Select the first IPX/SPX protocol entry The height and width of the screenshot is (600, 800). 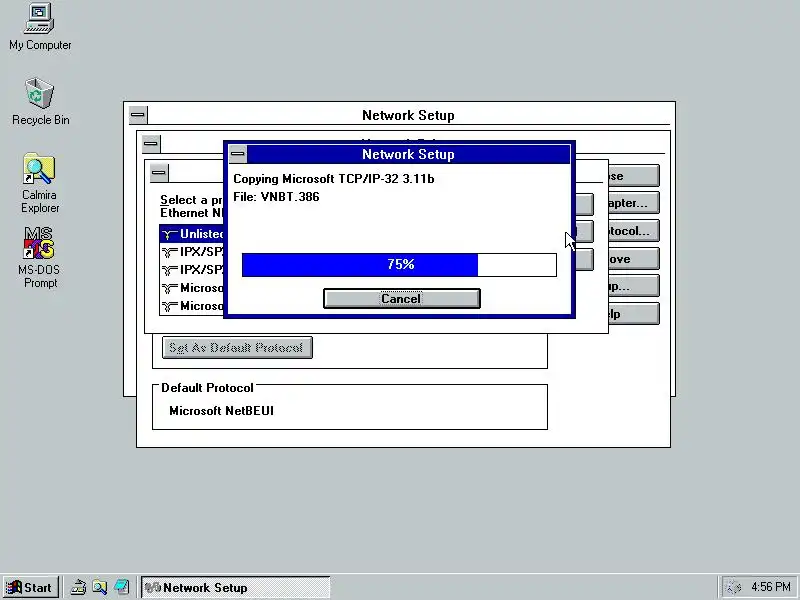click(x=192, y=252)
